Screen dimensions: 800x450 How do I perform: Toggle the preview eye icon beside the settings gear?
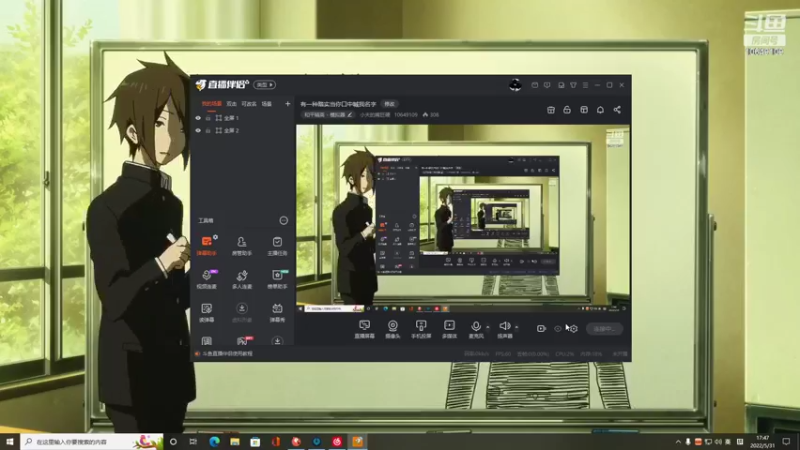[558, 329]
